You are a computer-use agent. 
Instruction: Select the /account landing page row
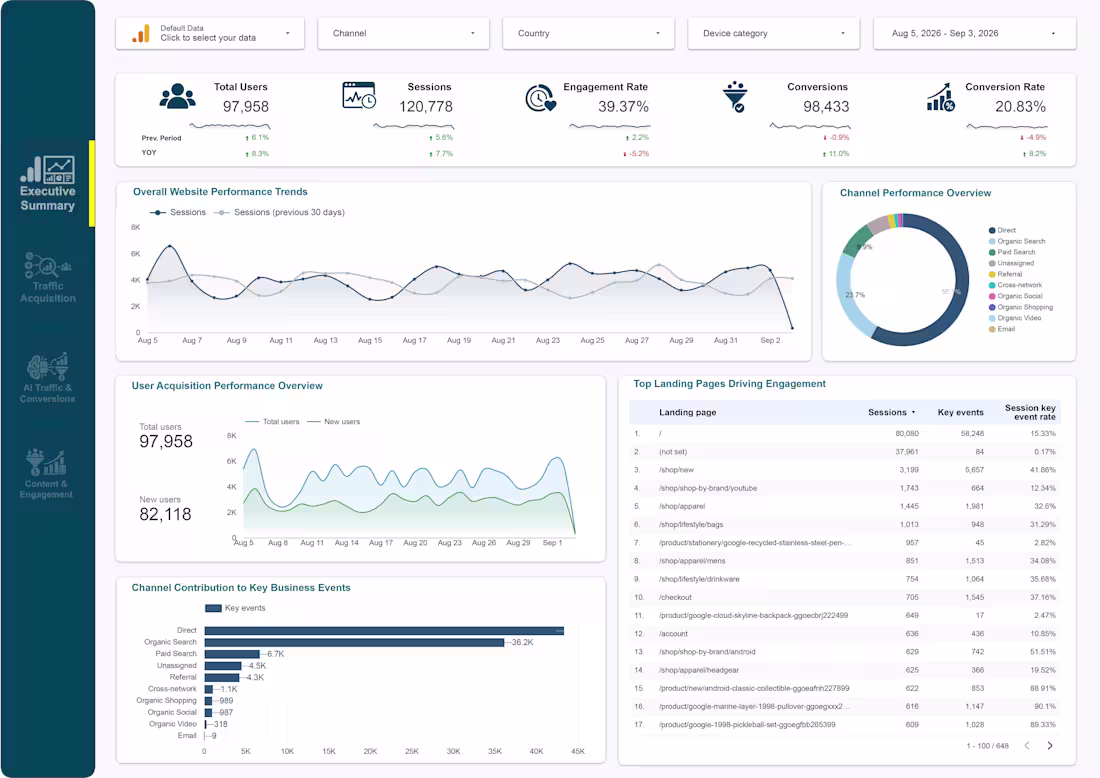pos(845,634)
